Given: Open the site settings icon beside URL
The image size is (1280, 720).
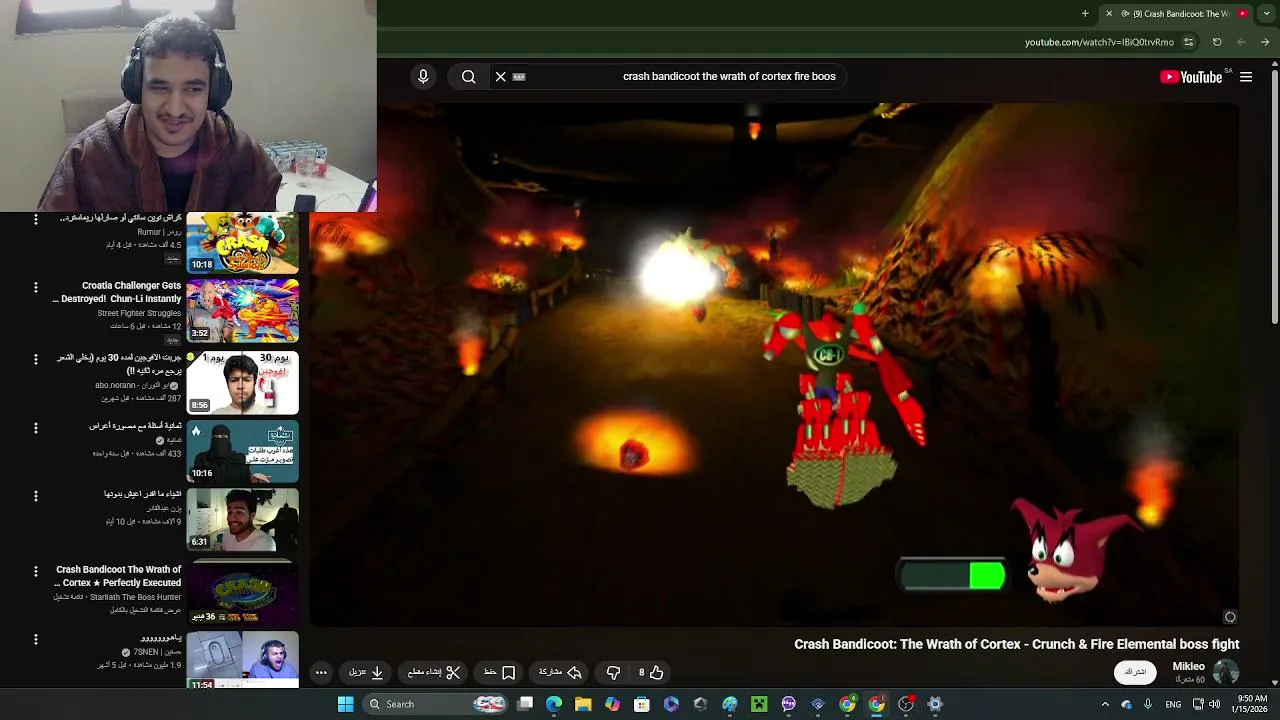Looking at the screenshot, I should 1188,42.
